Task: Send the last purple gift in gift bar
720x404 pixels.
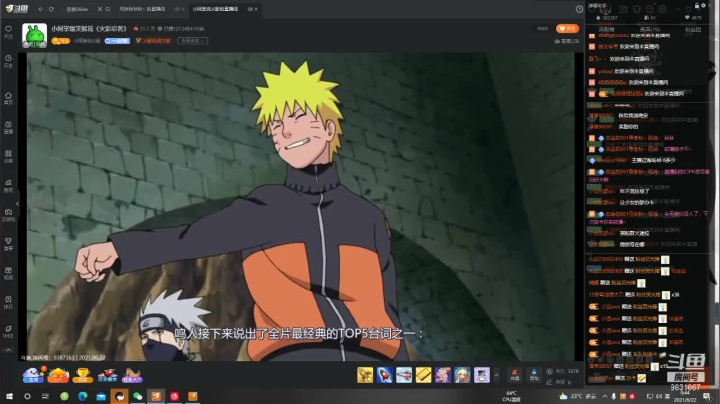Action: tap(482, 375)
